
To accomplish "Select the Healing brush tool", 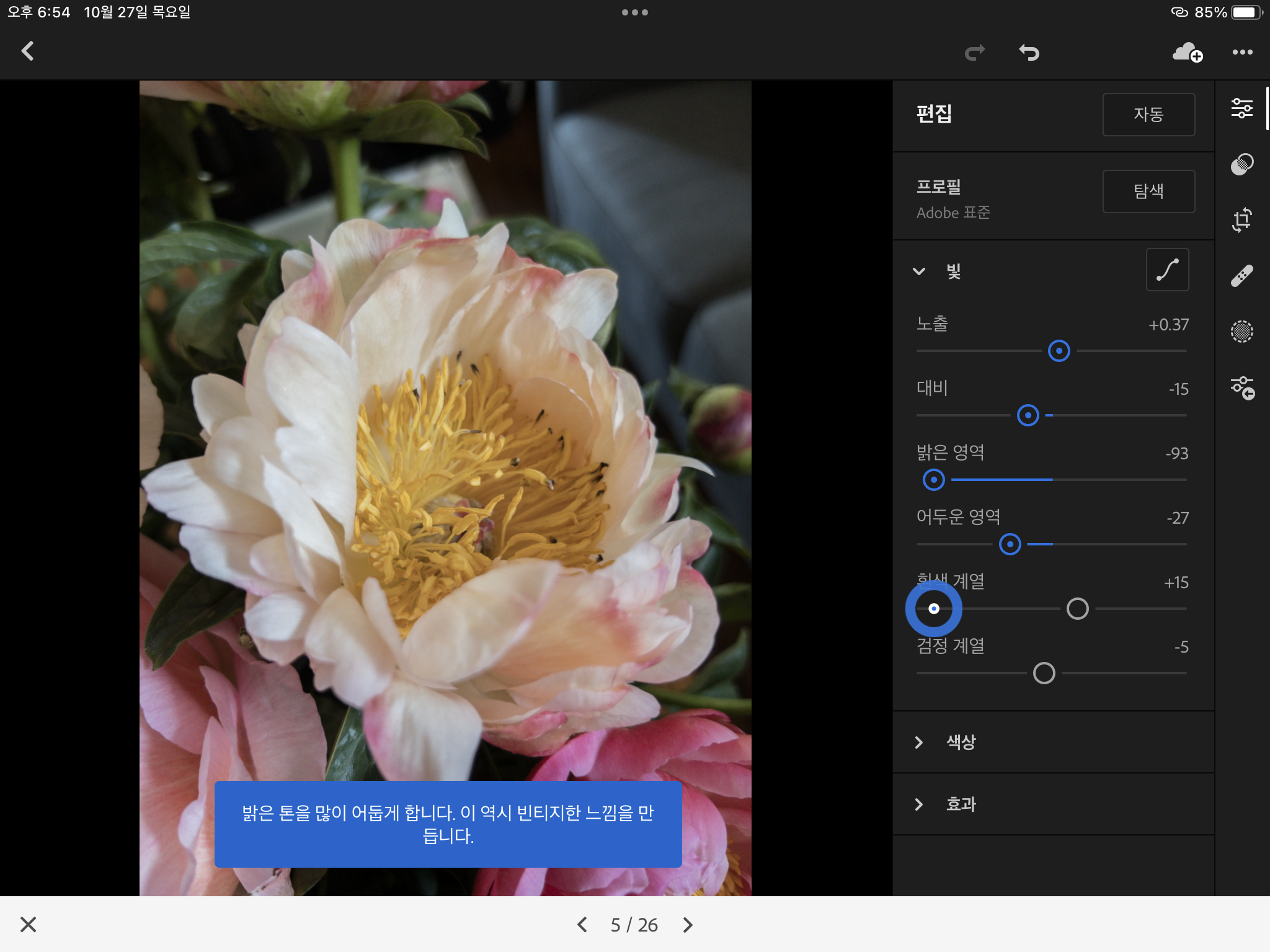I will pyautogui.click(x=1241, y=276).
